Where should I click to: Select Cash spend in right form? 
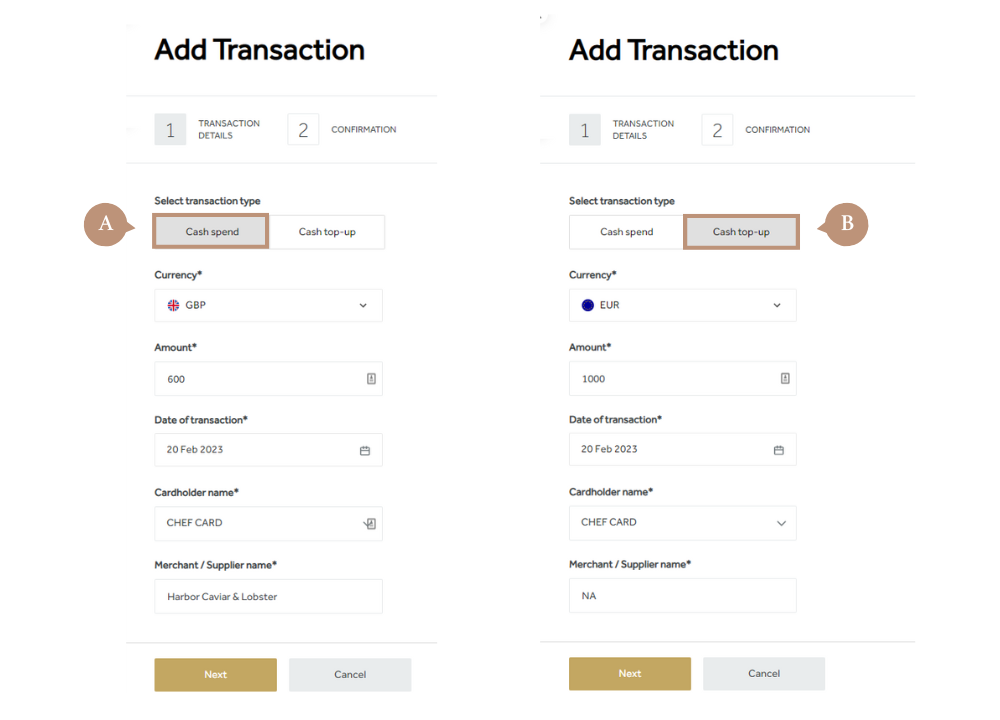point(627,232)
